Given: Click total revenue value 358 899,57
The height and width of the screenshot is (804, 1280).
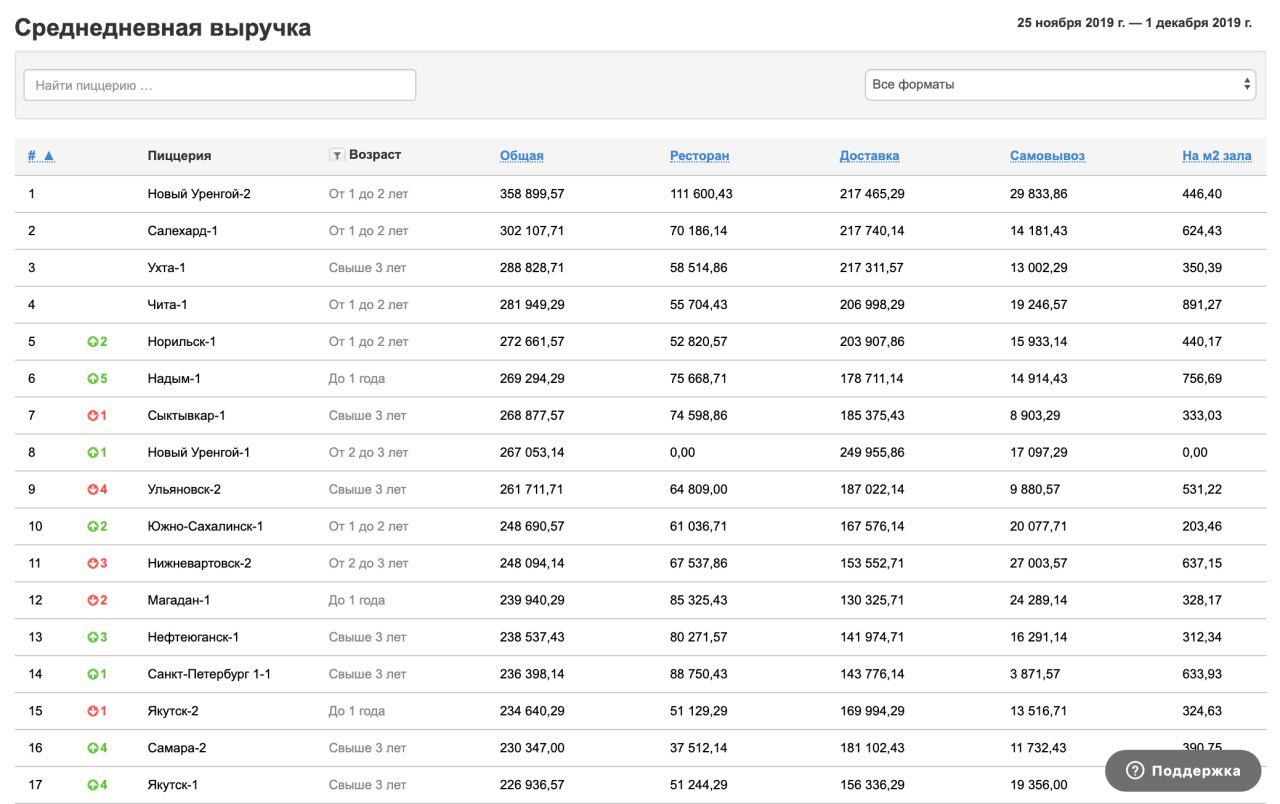Looking at the screenshot, I should coord(532,194).
